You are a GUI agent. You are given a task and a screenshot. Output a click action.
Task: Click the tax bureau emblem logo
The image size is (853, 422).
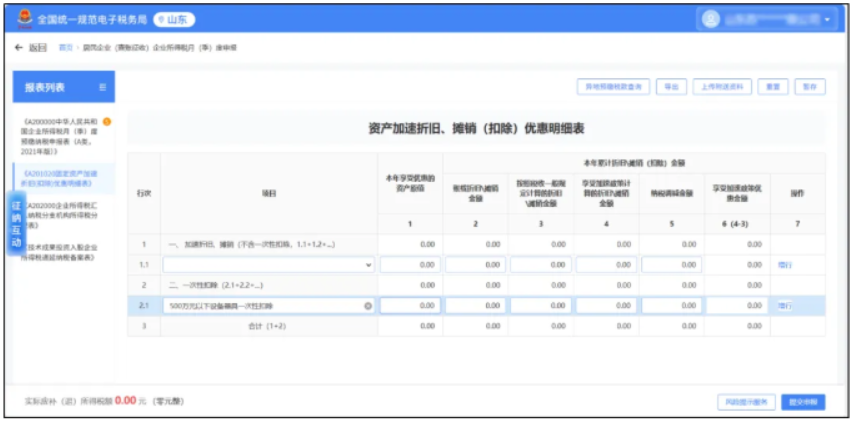pyautogui.click(x=24, y=19)
